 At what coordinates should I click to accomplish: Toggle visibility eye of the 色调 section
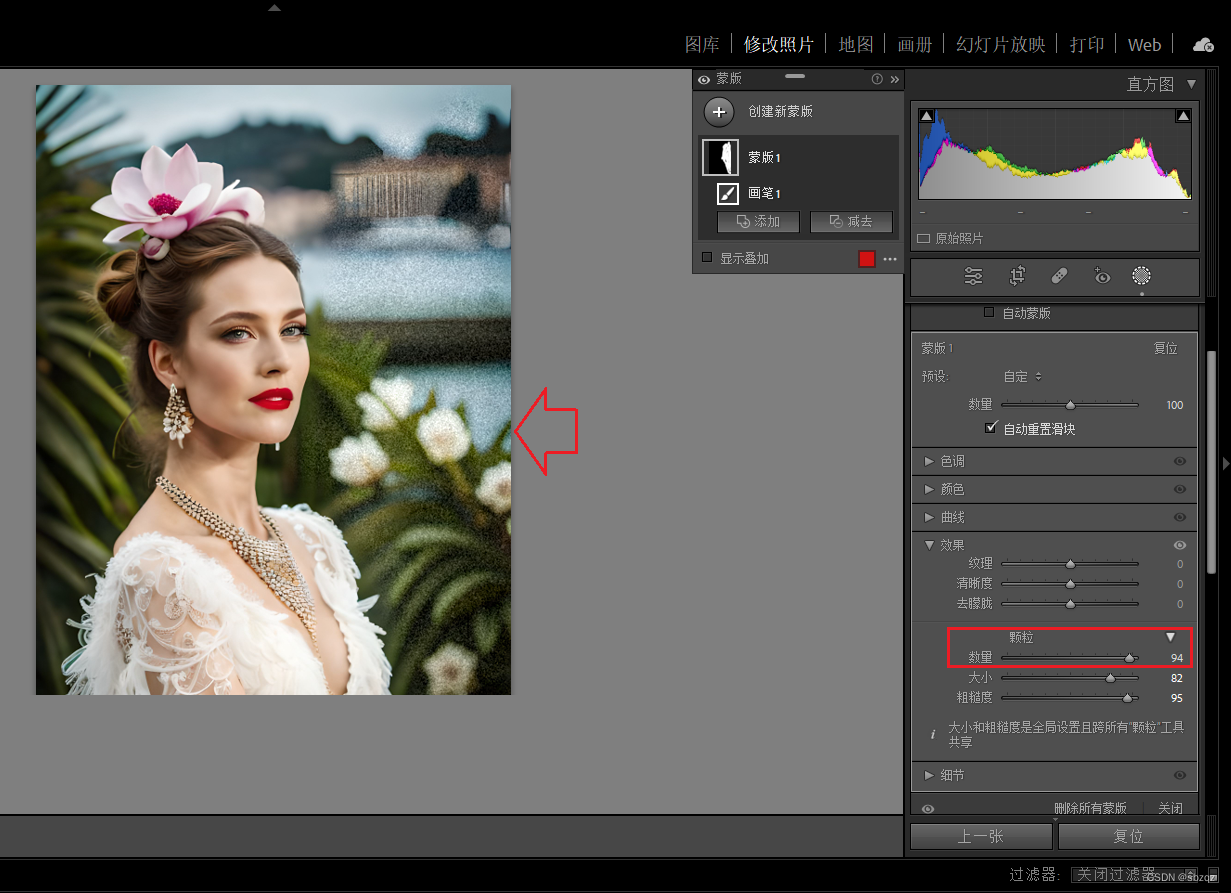coord(1180,462)
